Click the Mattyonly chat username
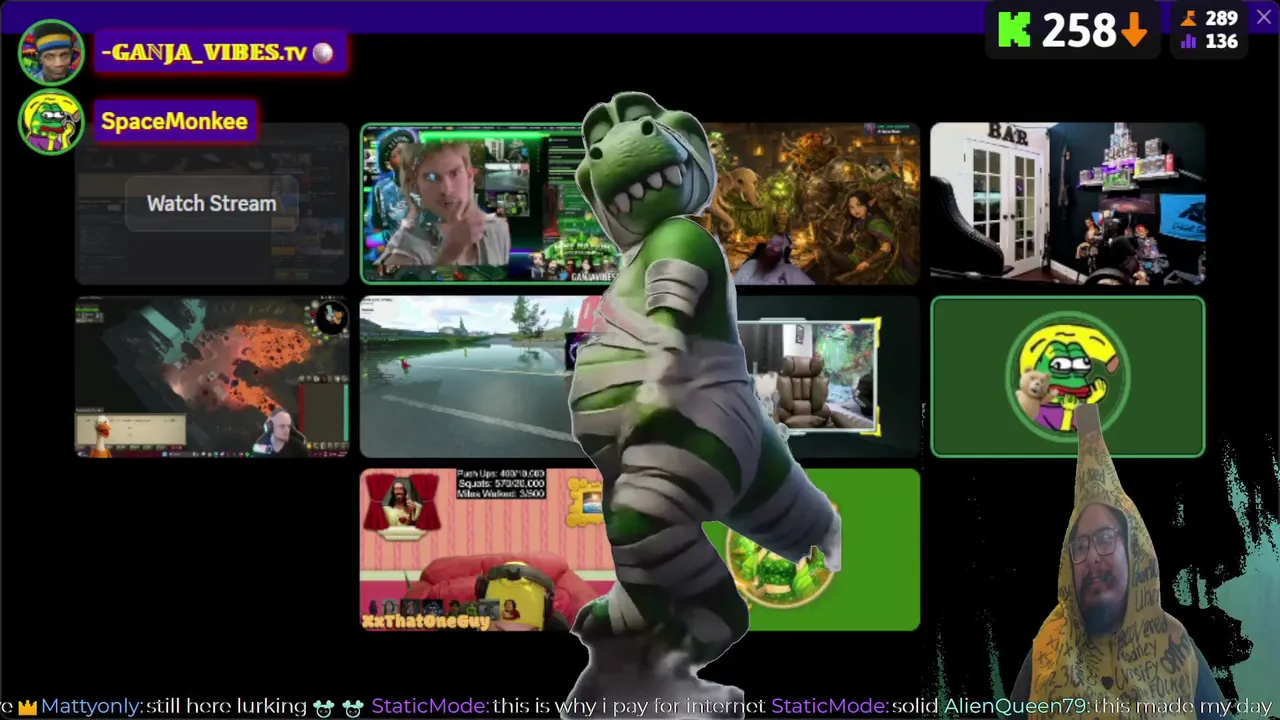 (89, 706)
